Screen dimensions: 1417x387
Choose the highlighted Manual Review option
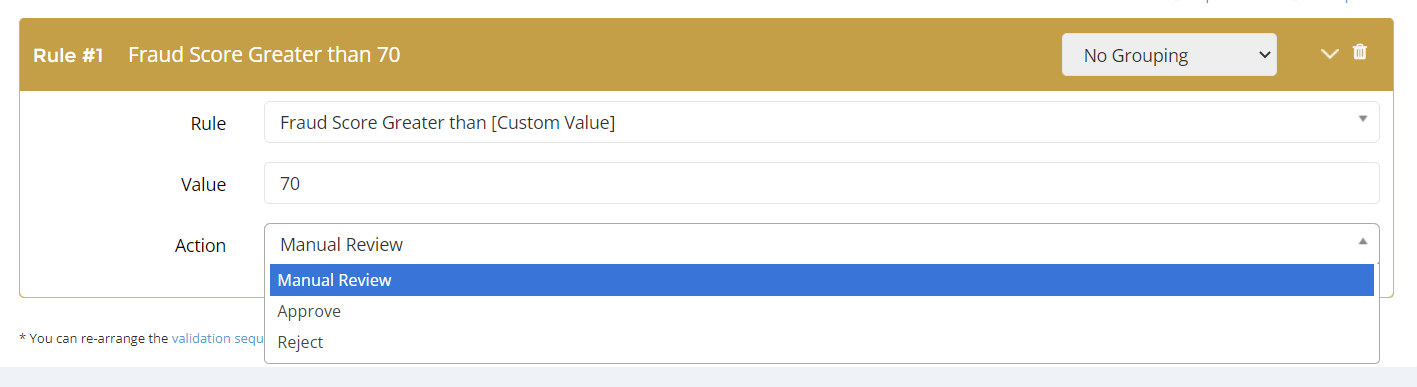tap(821, 280)
